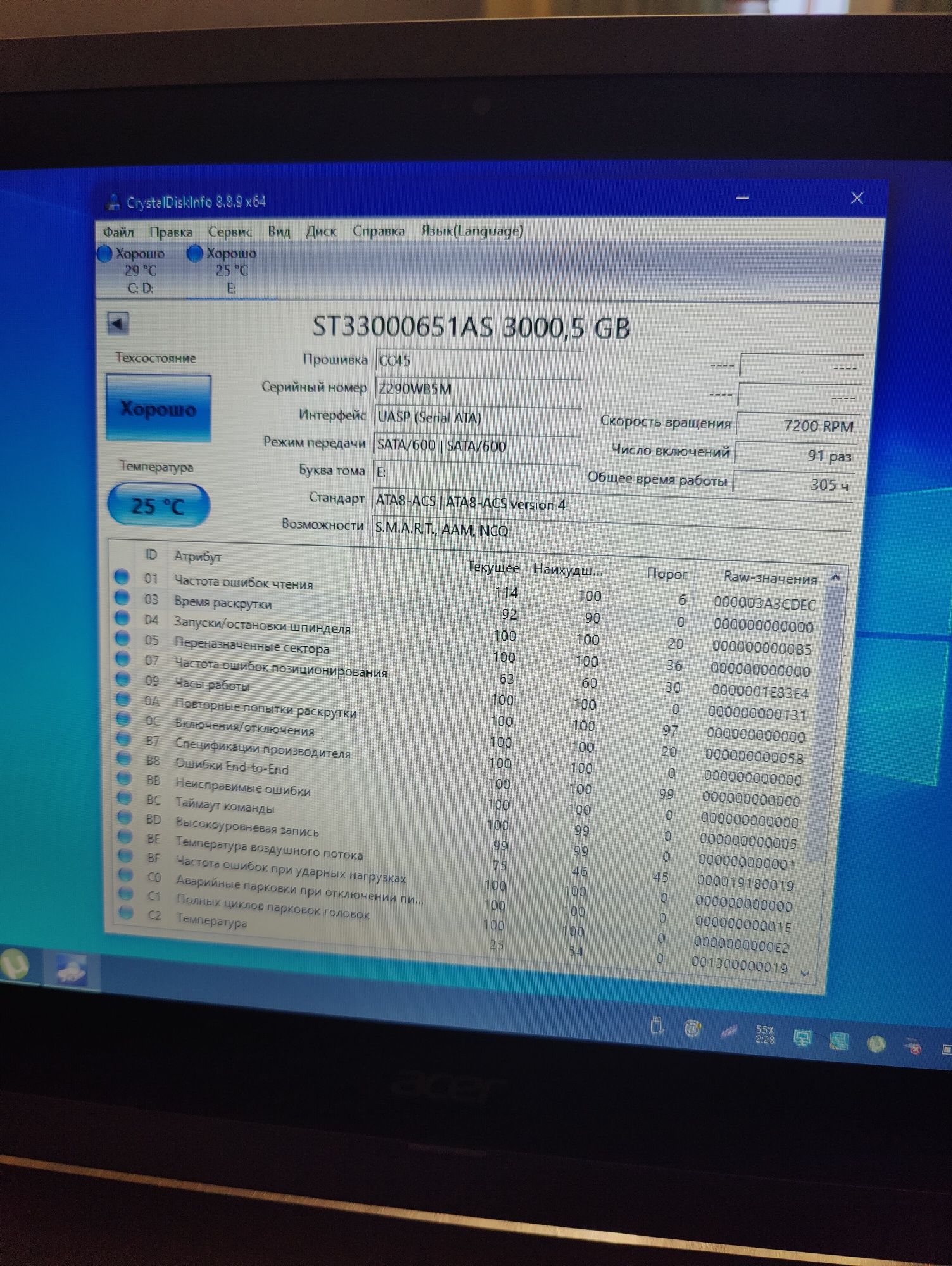This screenshot has width=952, height=1266.
Task: Select status dot of Запуски/остановки шпинделя row
Action: [x=123, y=618]
